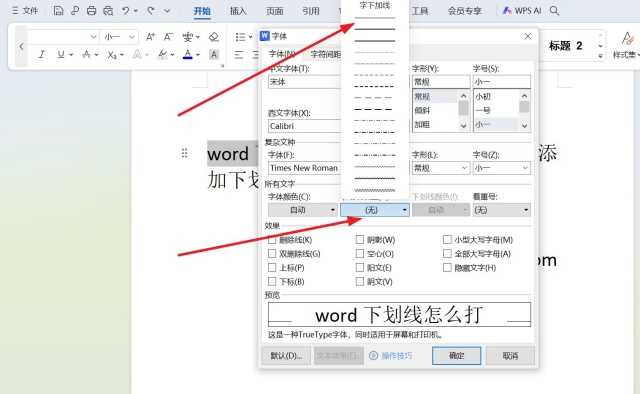The image size is (640, 394).
Task: Enable the 上标(P) checkbox
Action: click(x=272, y=268)
